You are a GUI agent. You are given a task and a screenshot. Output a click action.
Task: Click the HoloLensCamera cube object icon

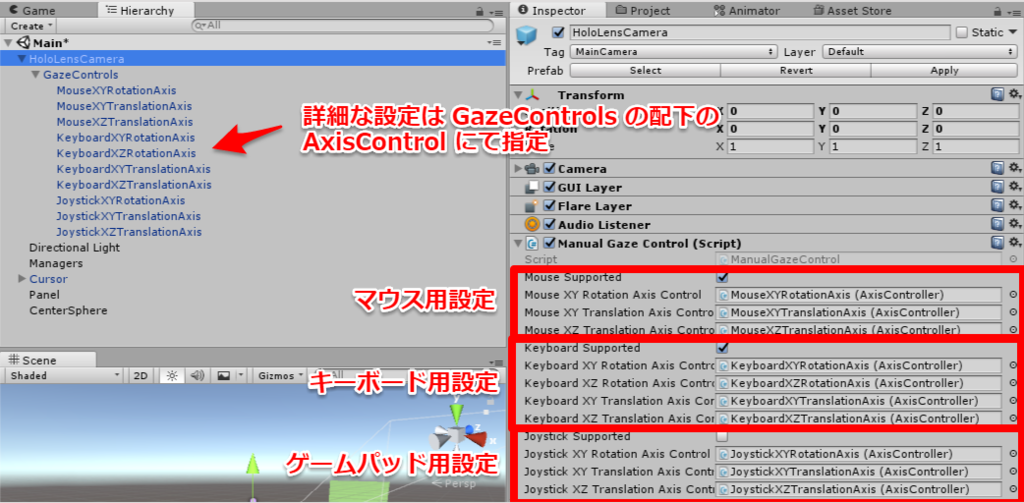click(x=526, y=35)
